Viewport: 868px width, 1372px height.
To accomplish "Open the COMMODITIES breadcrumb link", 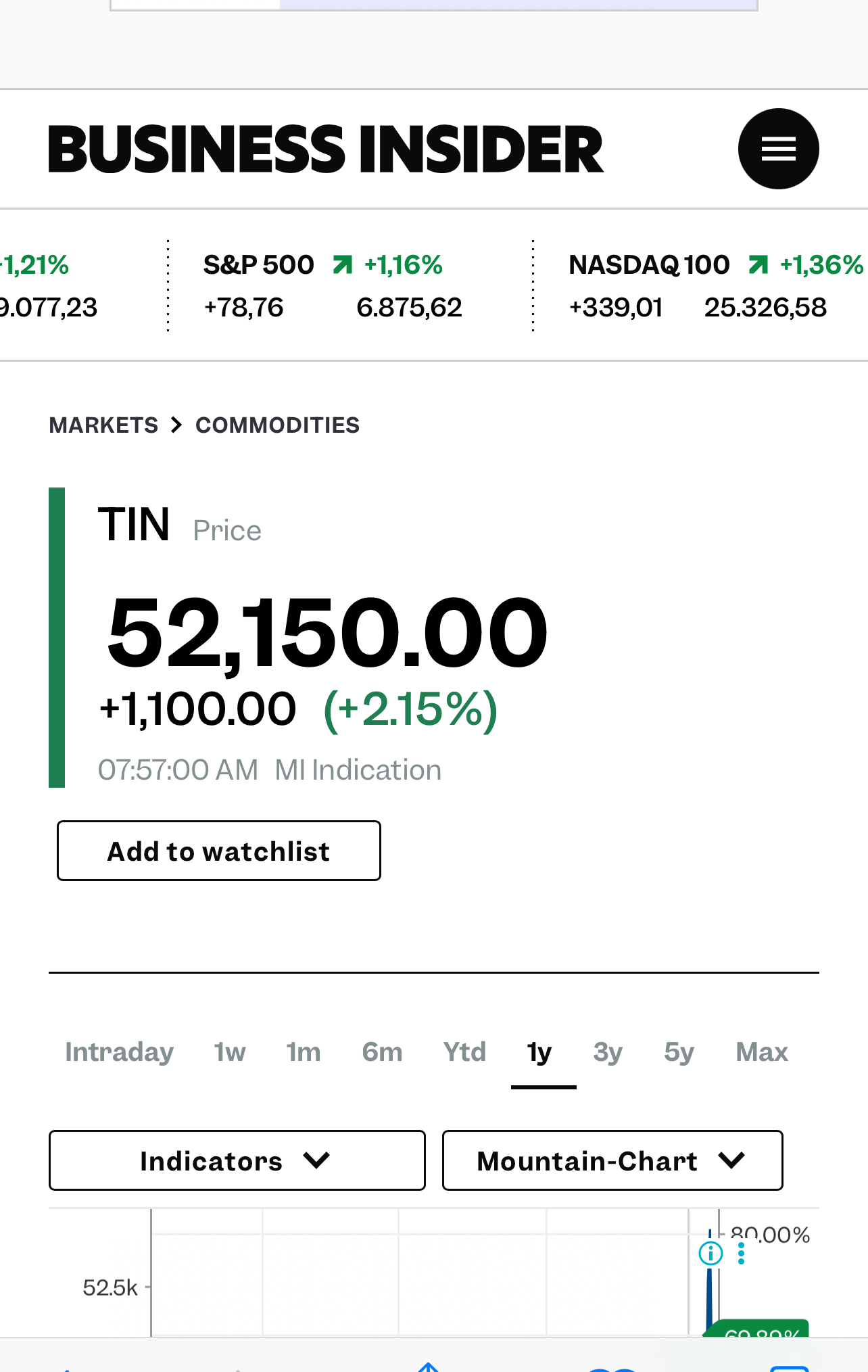I will click(x=277, y=425).
